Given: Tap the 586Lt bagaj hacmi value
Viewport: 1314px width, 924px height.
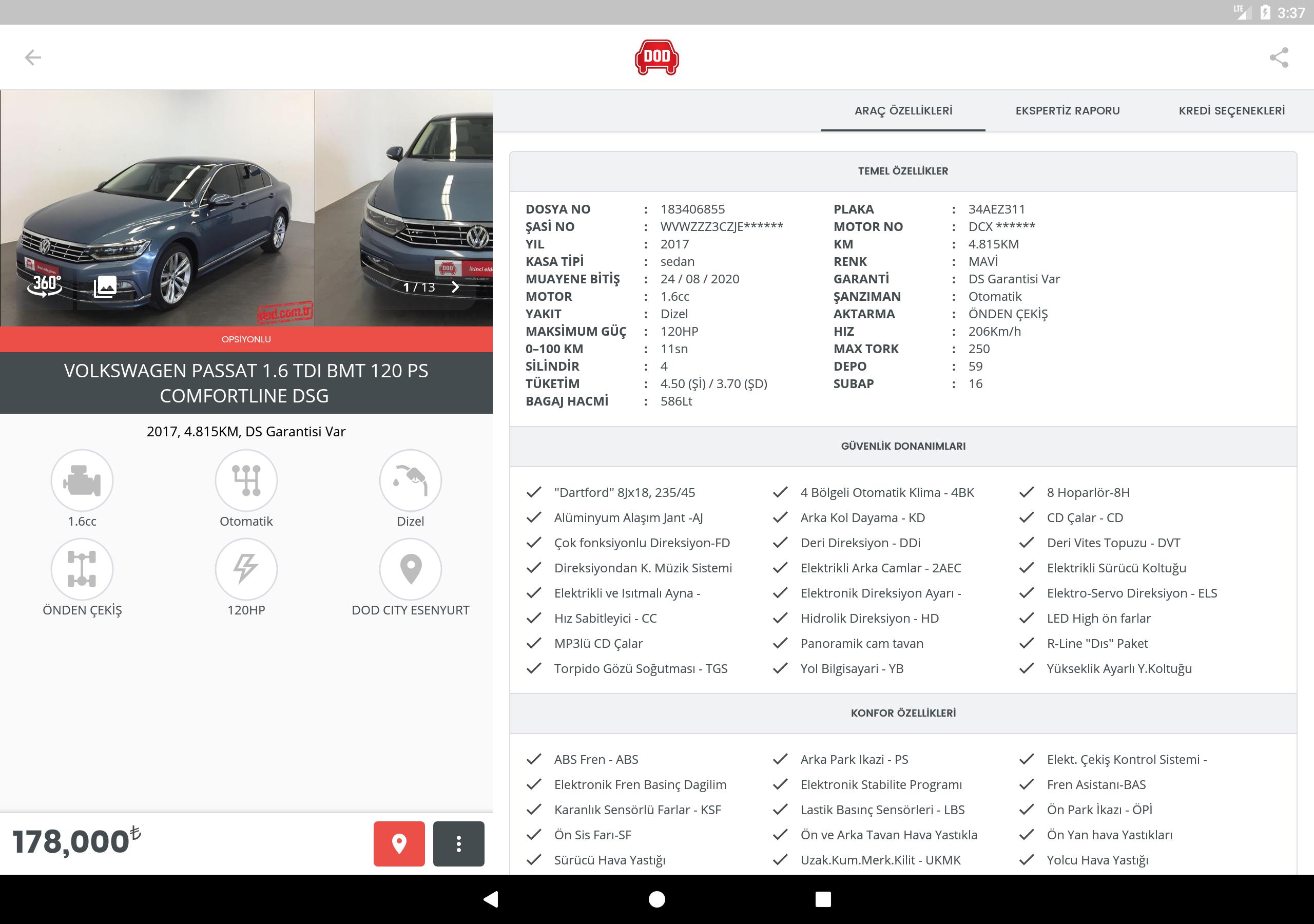Looking at the screenshot, I should click(x=676, y=401).
